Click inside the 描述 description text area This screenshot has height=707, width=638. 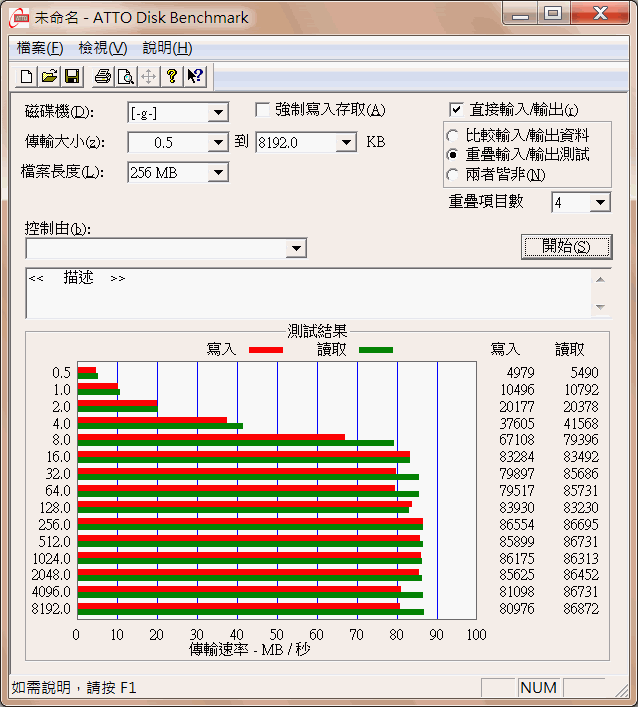pyautogui.click(x=308, y=294)
